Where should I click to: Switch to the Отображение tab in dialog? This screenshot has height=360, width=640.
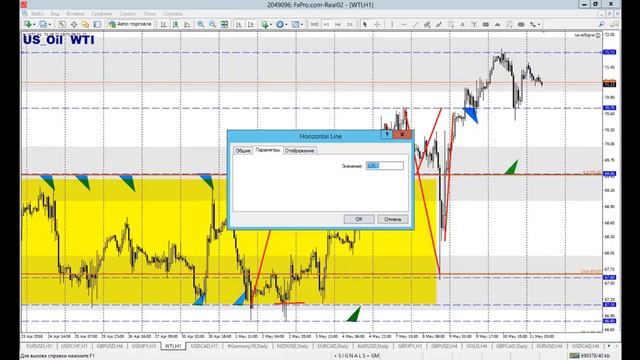300,151
